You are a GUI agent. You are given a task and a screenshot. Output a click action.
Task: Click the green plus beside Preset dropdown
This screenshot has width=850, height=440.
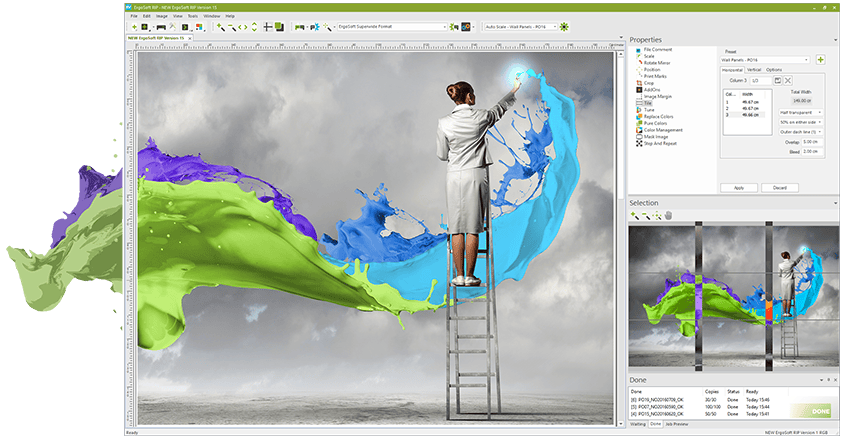pyautogui.click(x=820, y=60)
